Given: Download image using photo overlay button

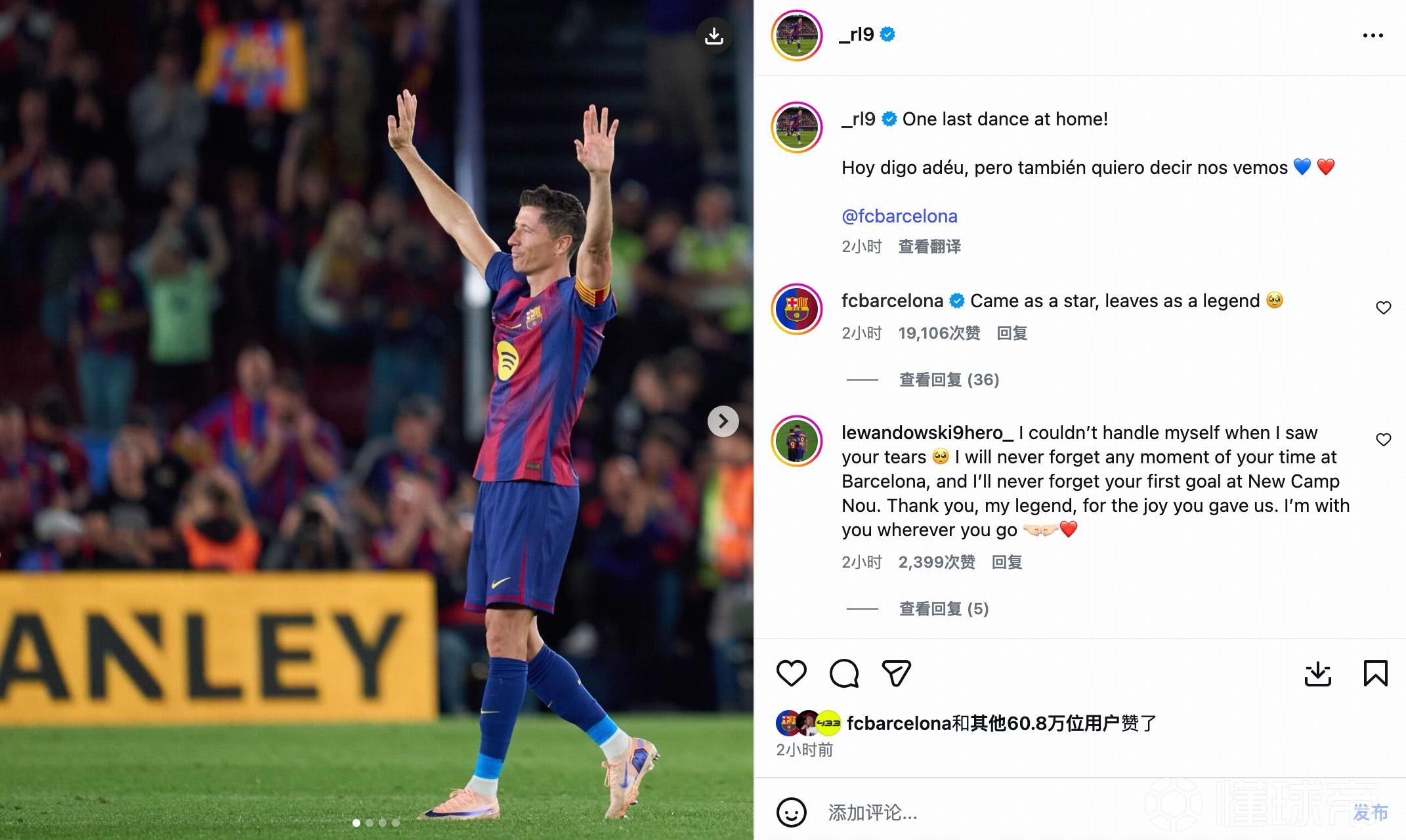Looking at the screenshot, I should 714,35.
